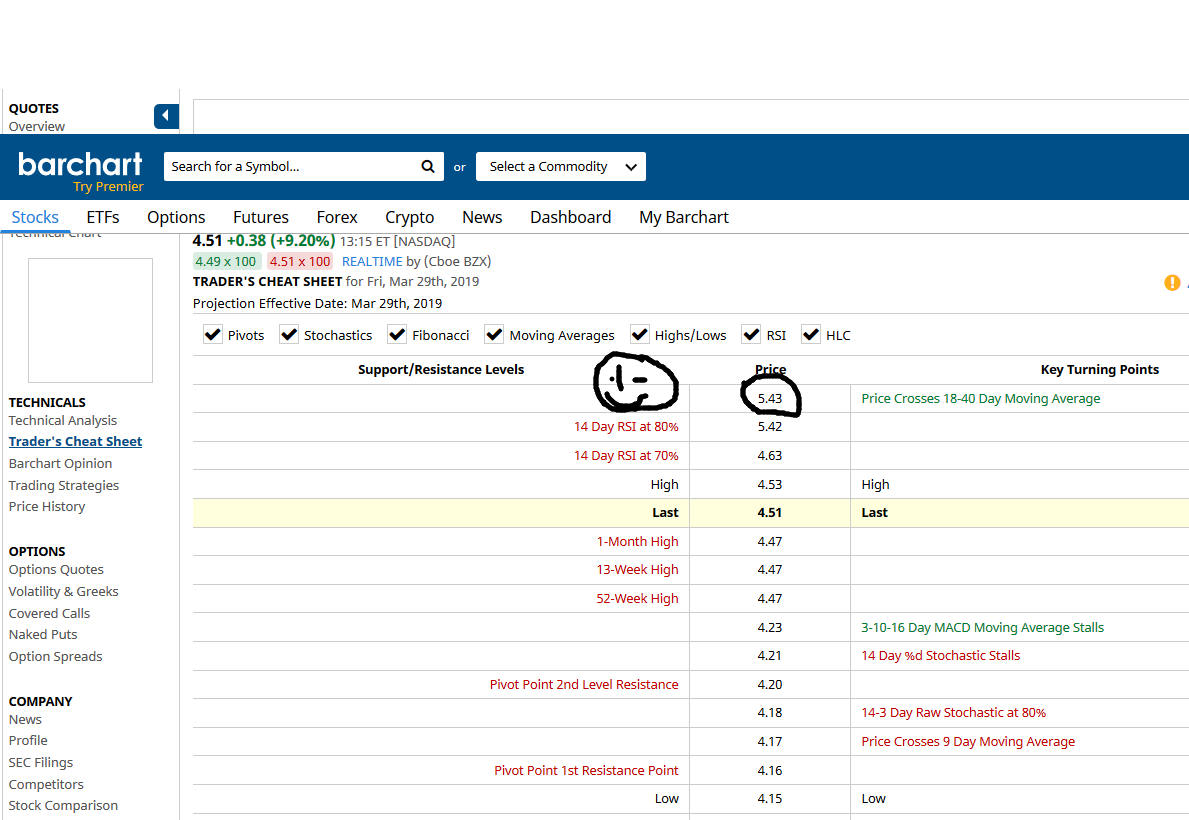Click the Try Premier link

tap(108, 187)
